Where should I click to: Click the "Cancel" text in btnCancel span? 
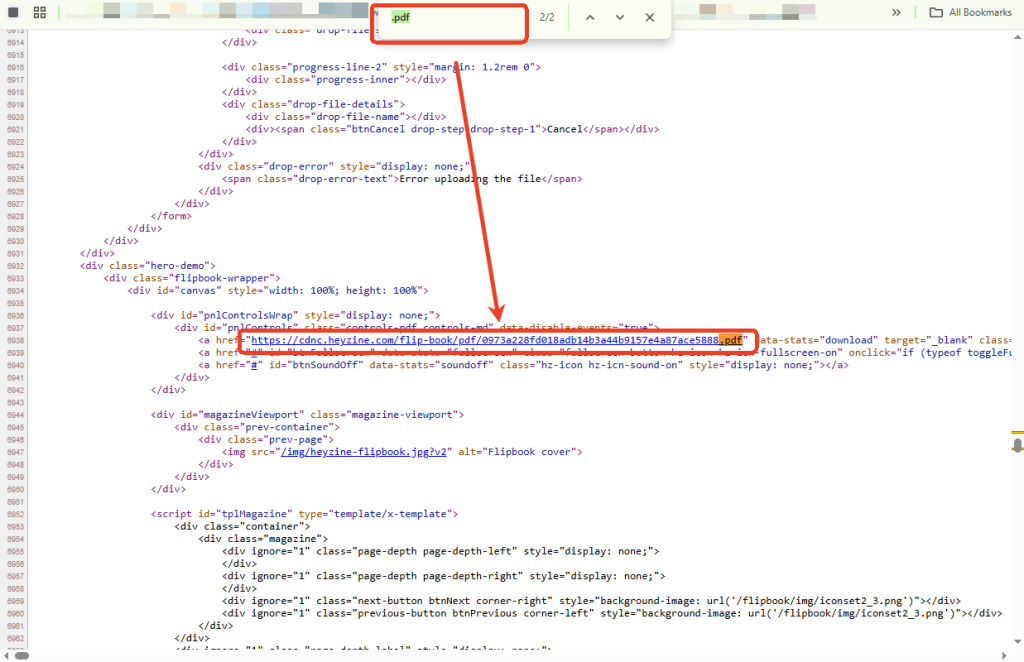[x=564, y=129]
